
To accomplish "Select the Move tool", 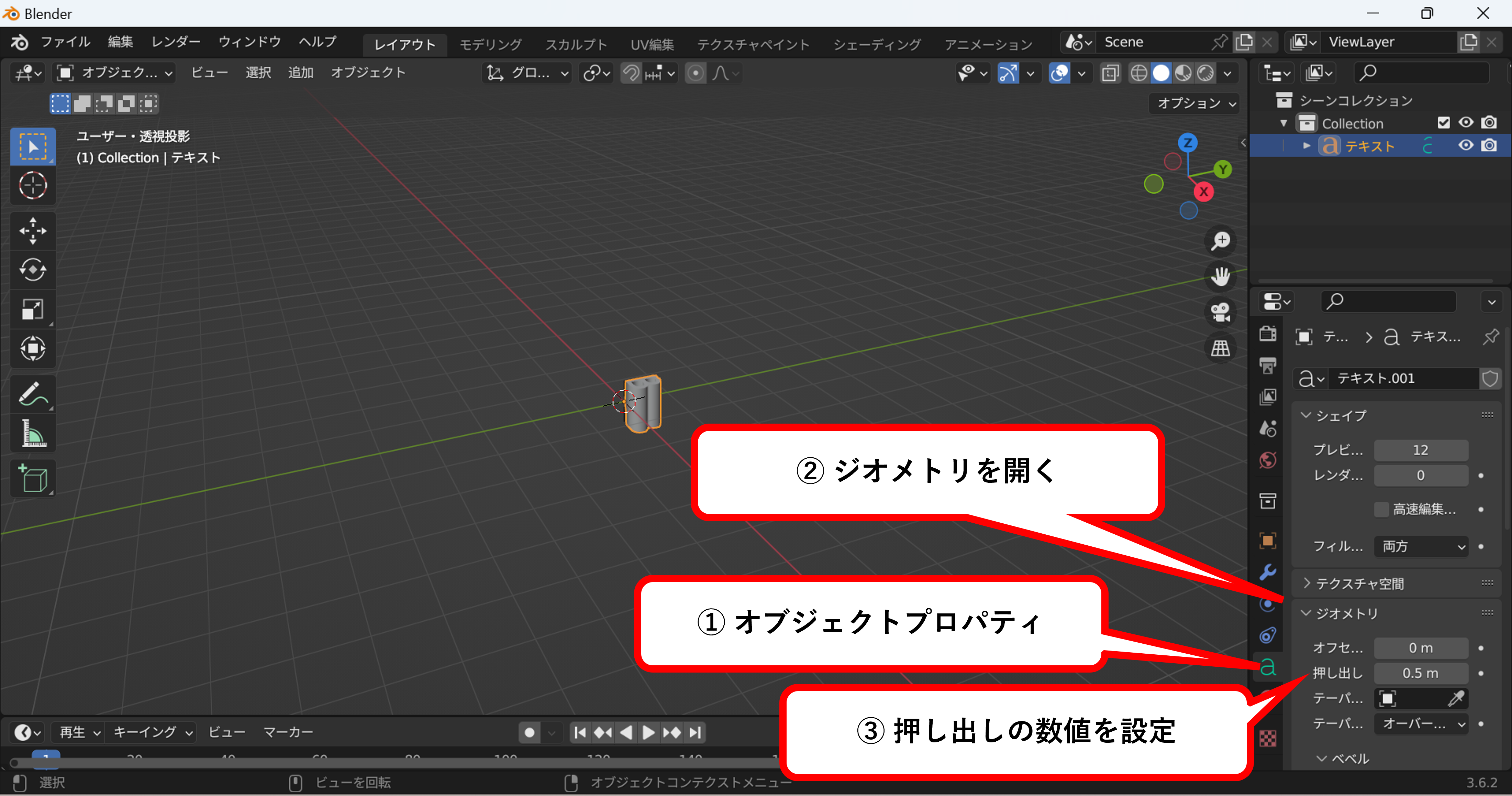I will coord(33,231).
